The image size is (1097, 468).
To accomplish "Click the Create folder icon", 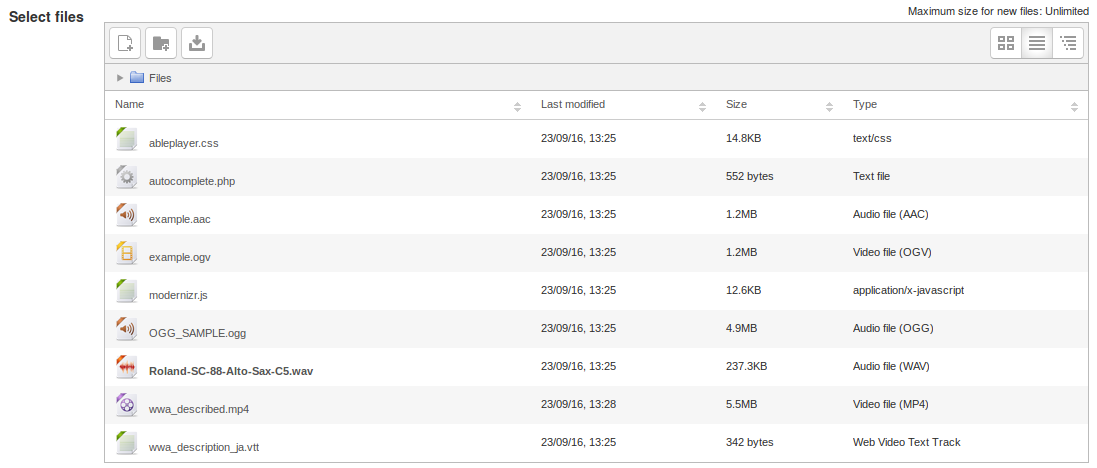I will (161, 43).
